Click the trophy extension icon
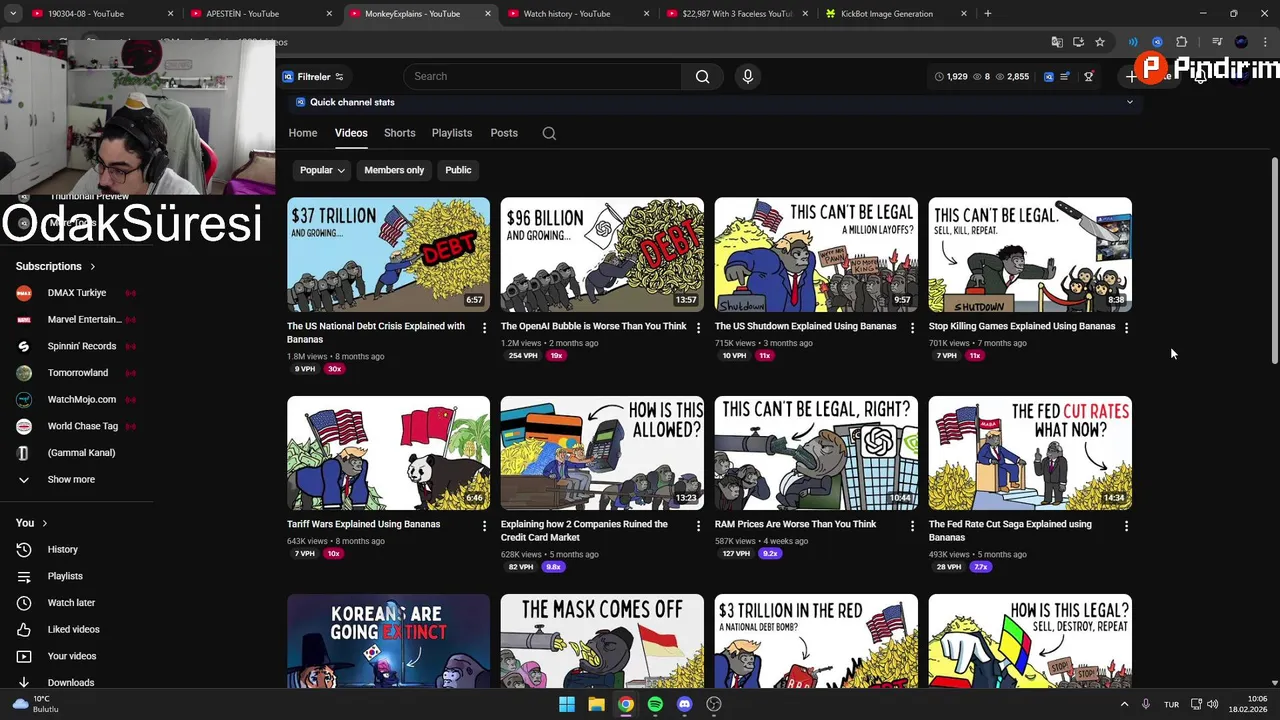1280x720 pixels. [x=1089, y=77]
